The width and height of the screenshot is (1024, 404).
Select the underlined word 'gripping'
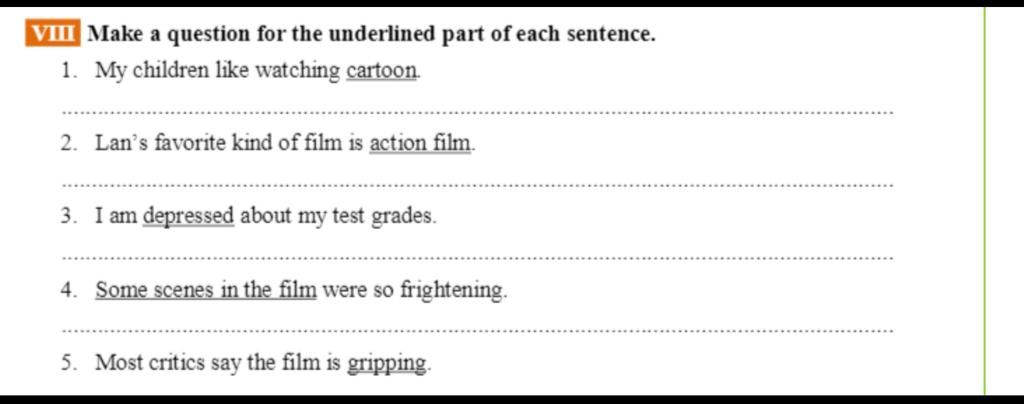[x=387, y=362]
